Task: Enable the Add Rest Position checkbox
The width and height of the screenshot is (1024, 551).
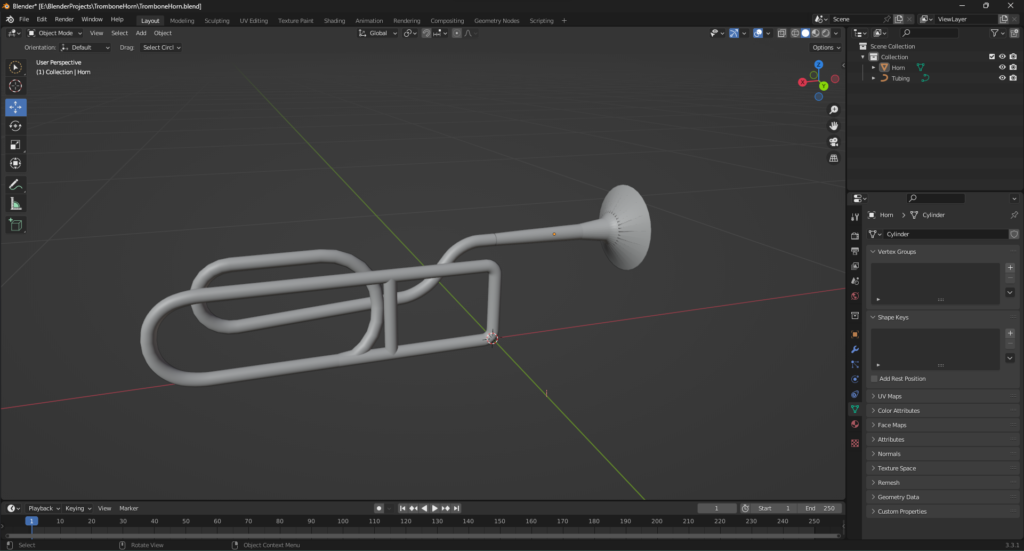Action: pyautogui.click(x=874, y=379)
